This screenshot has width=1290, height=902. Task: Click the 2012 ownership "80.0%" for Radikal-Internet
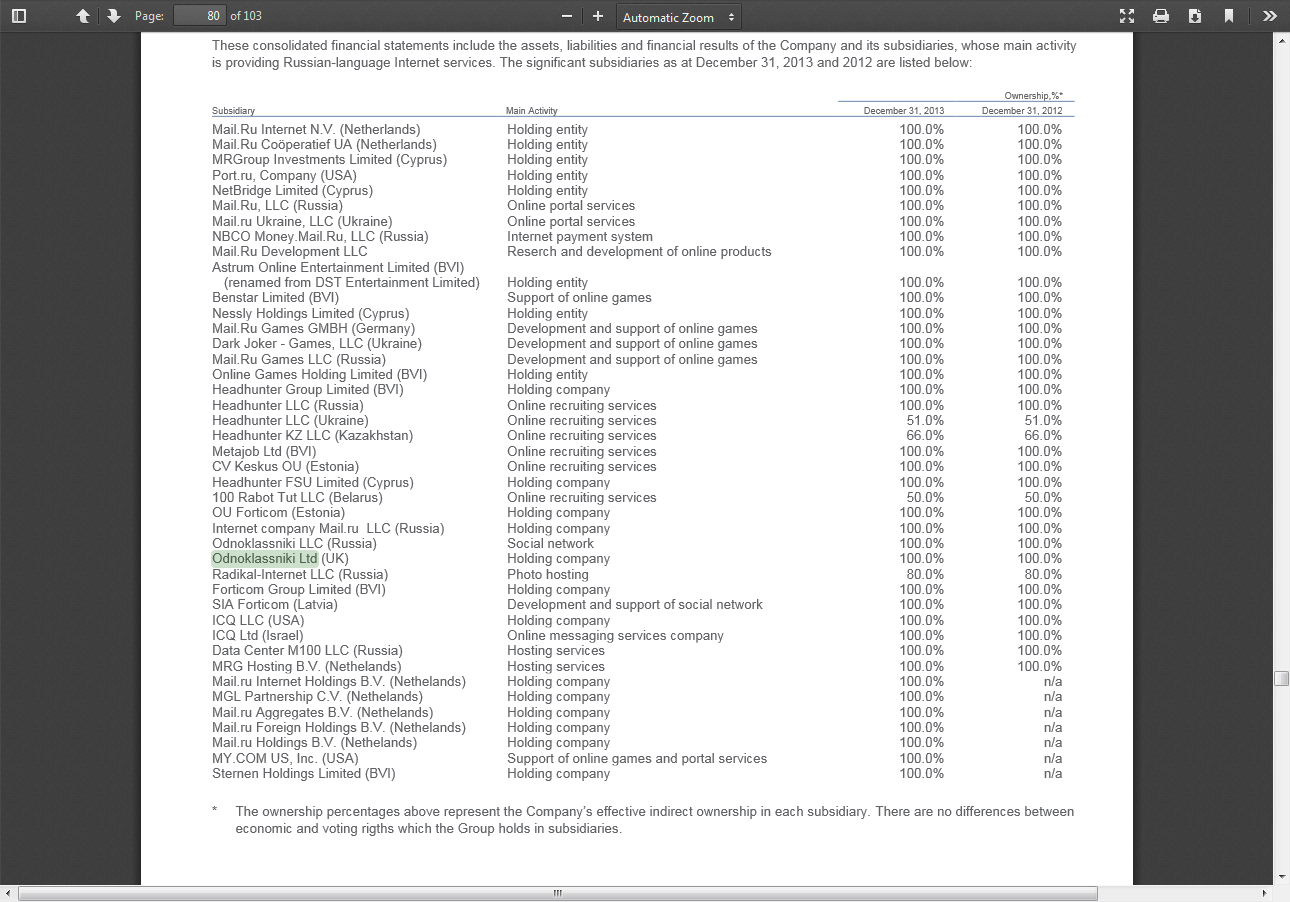[1043, 575]
